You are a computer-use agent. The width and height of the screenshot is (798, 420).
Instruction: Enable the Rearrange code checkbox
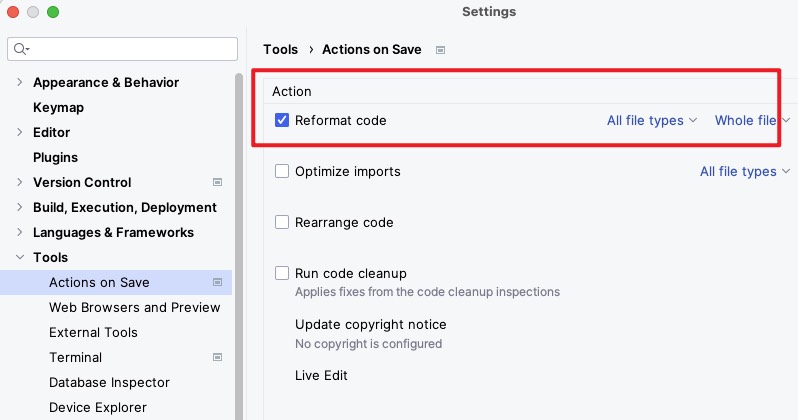pyautogui.click(x=282, y=222)
